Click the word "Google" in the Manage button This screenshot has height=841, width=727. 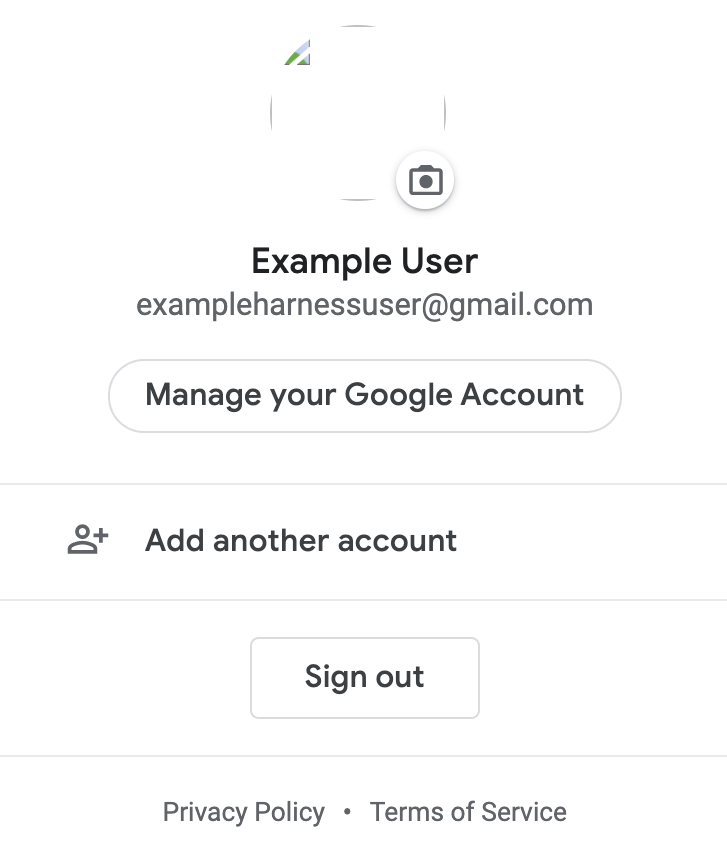[x=398, y=395]
